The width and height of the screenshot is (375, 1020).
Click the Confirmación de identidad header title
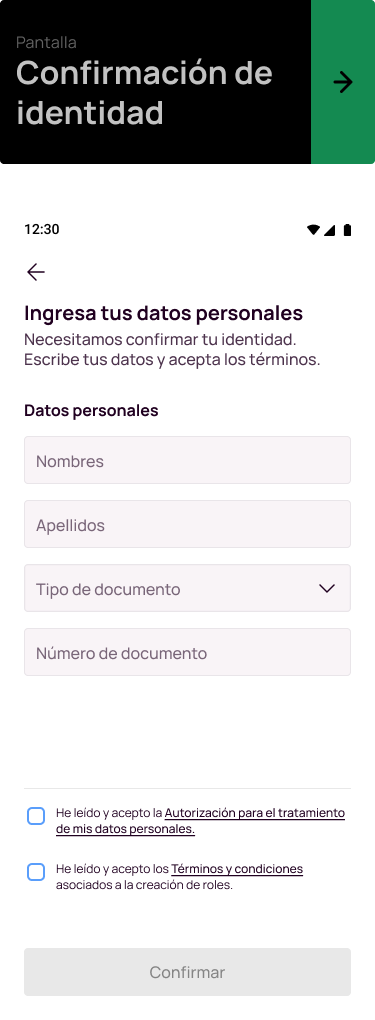tap(144, 92)
